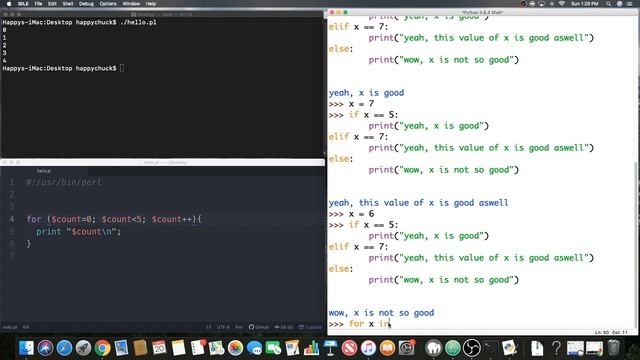Click the for loop line in hello.pl
This screenshot has height=360, width=640.
coord(114,219)
